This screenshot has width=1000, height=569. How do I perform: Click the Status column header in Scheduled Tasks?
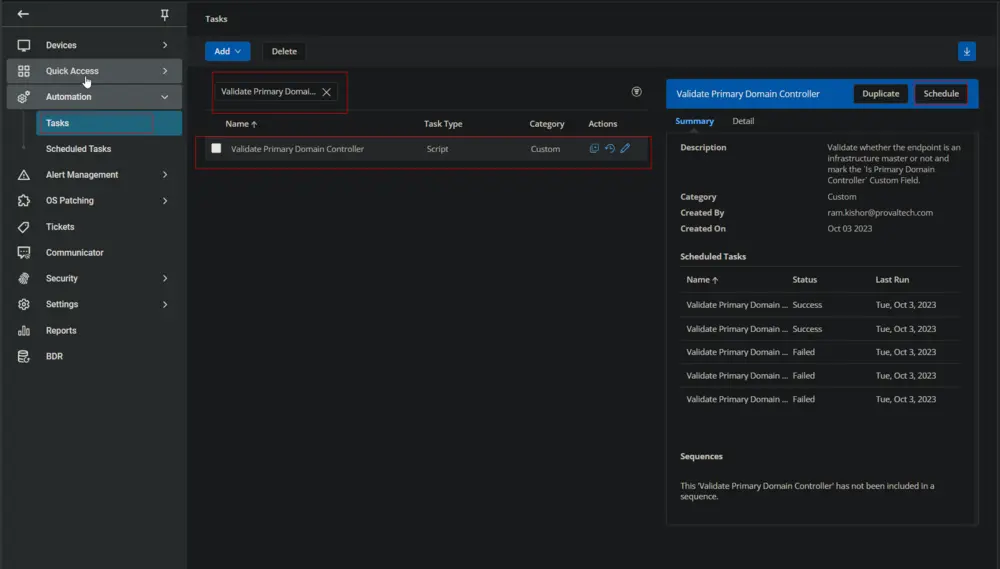(x=804, y=279)
